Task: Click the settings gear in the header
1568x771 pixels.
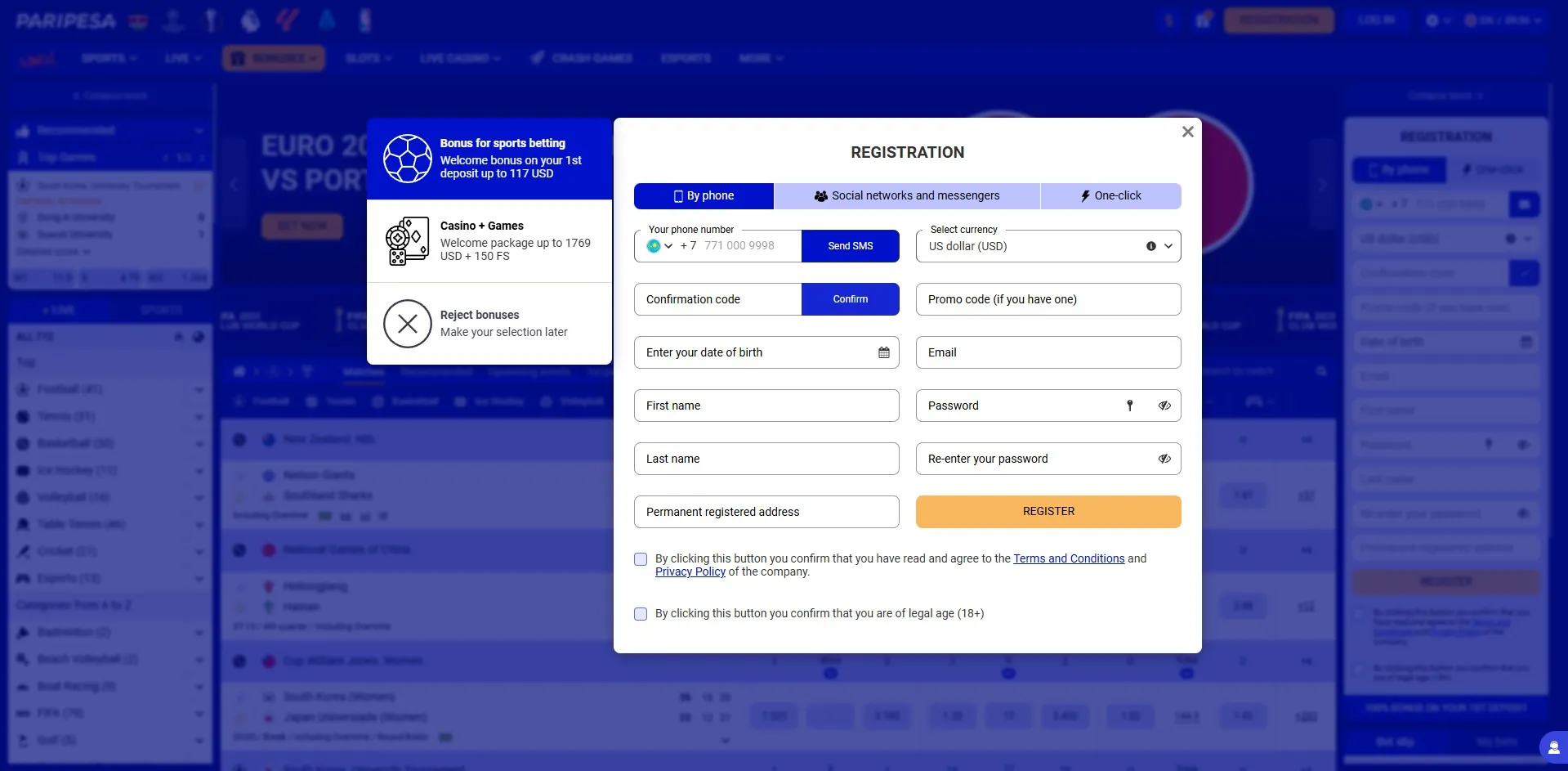Action: tap(1432, 20)
